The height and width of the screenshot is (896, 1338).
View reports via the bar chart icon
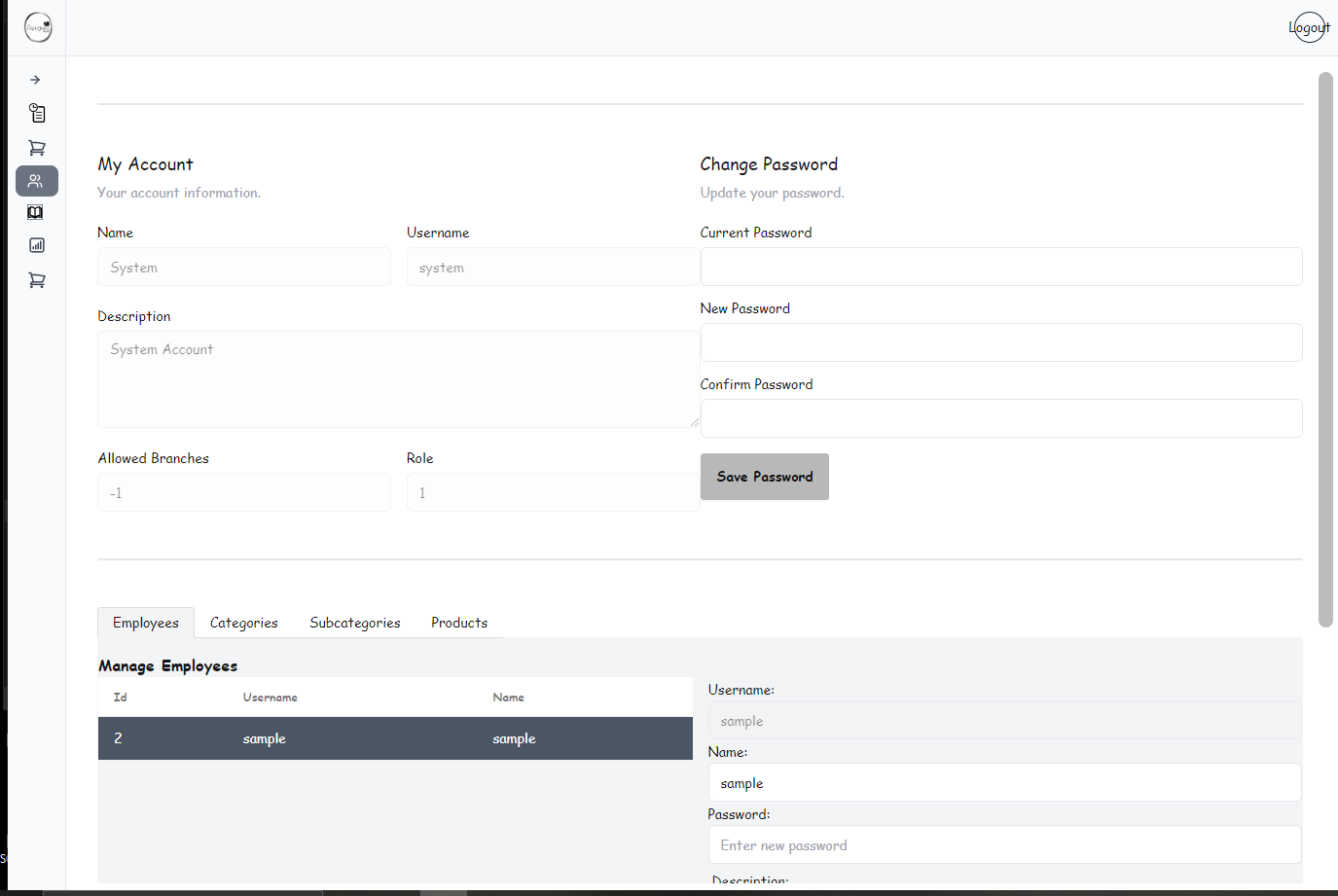tap(36, 244)
